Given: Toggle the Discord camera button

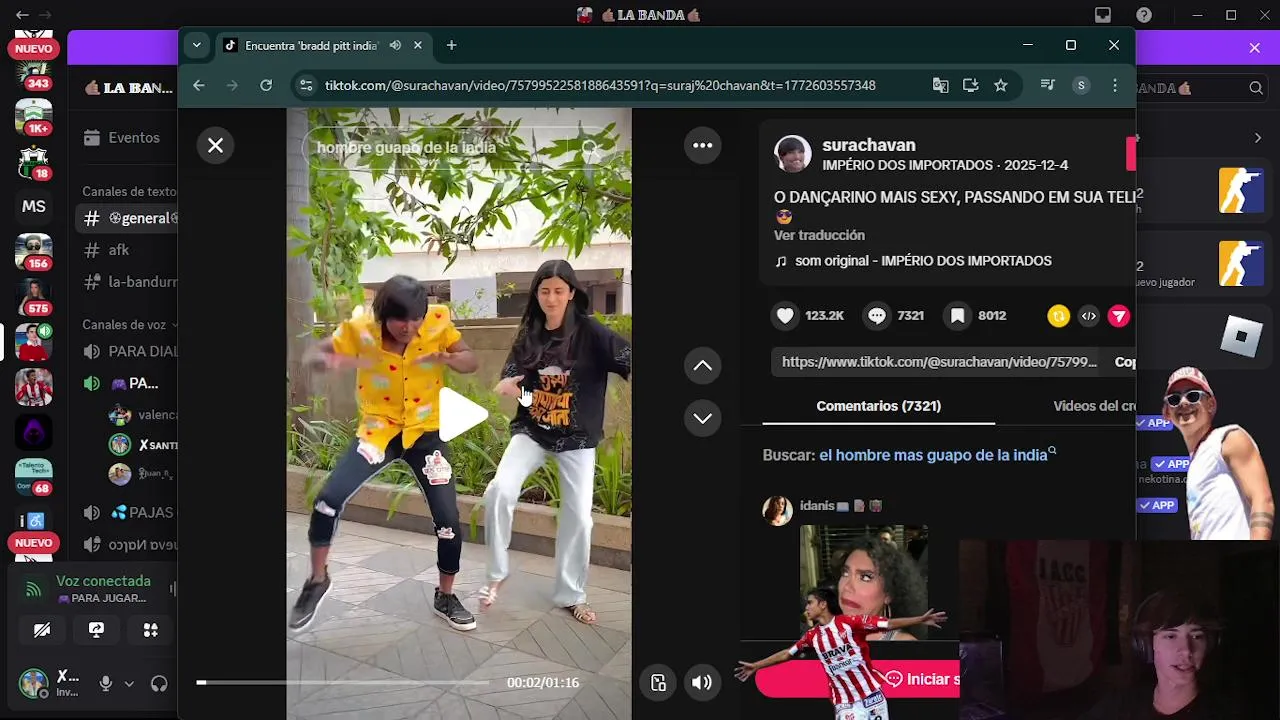Looking at the screenshot, I should pyautogui.click(x=42, y=630).
